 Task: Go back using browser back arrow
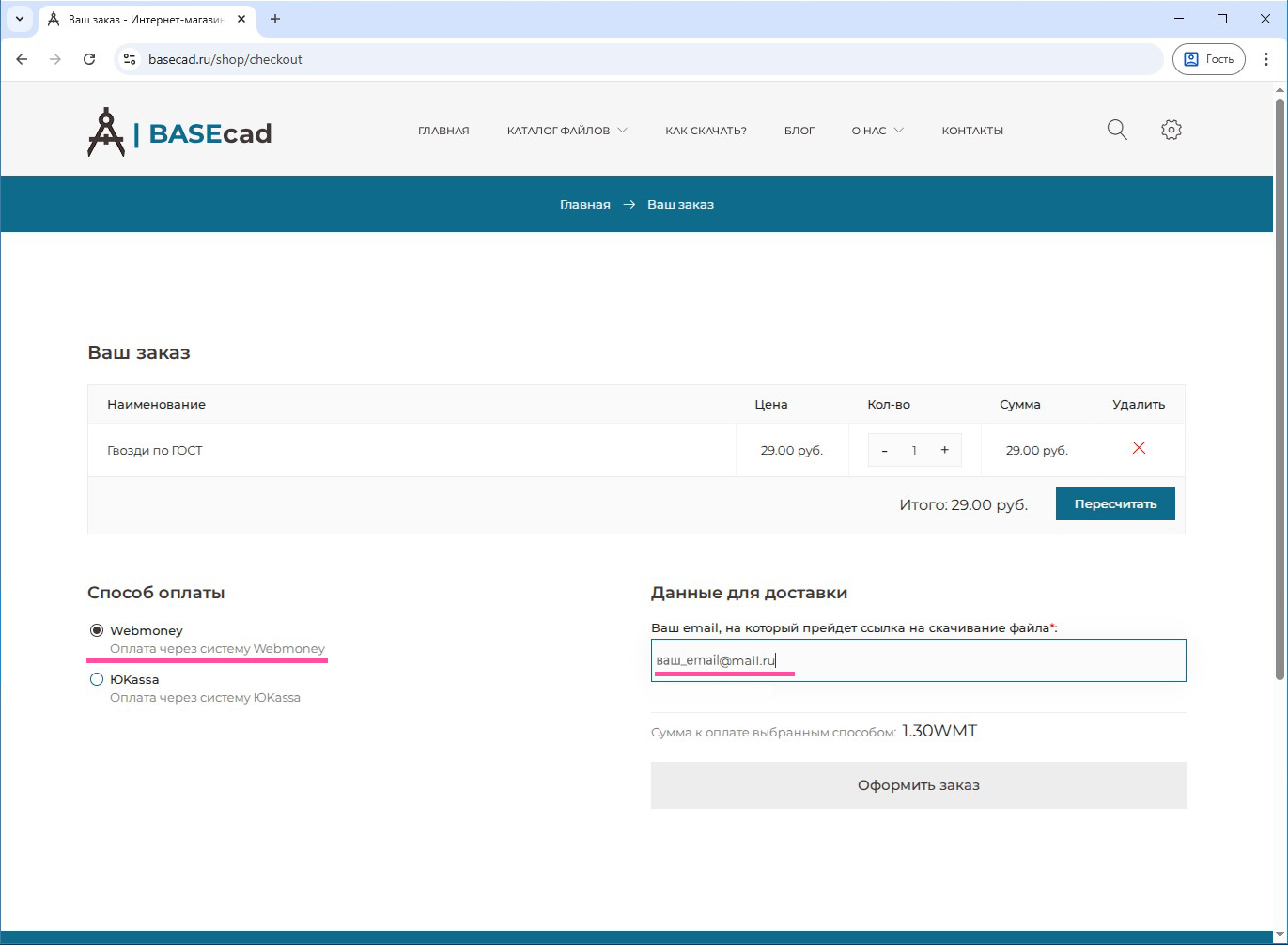(23, 59)
